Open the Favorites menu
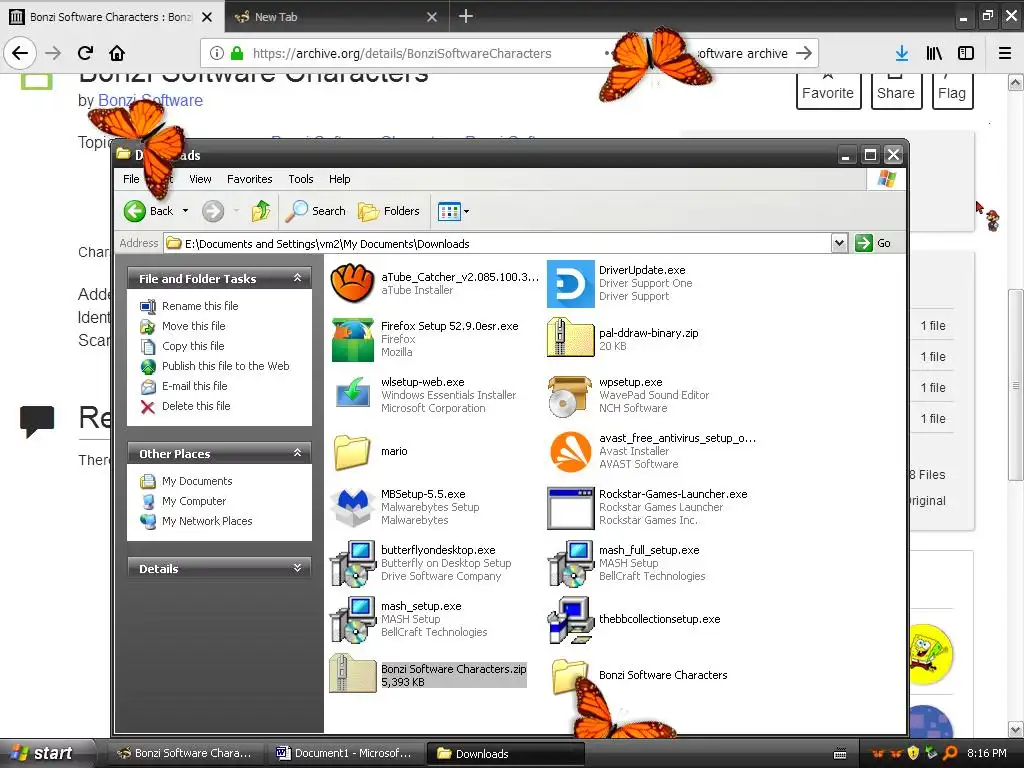Screen dimensions: 1024x768 click(x=249, y=179)
